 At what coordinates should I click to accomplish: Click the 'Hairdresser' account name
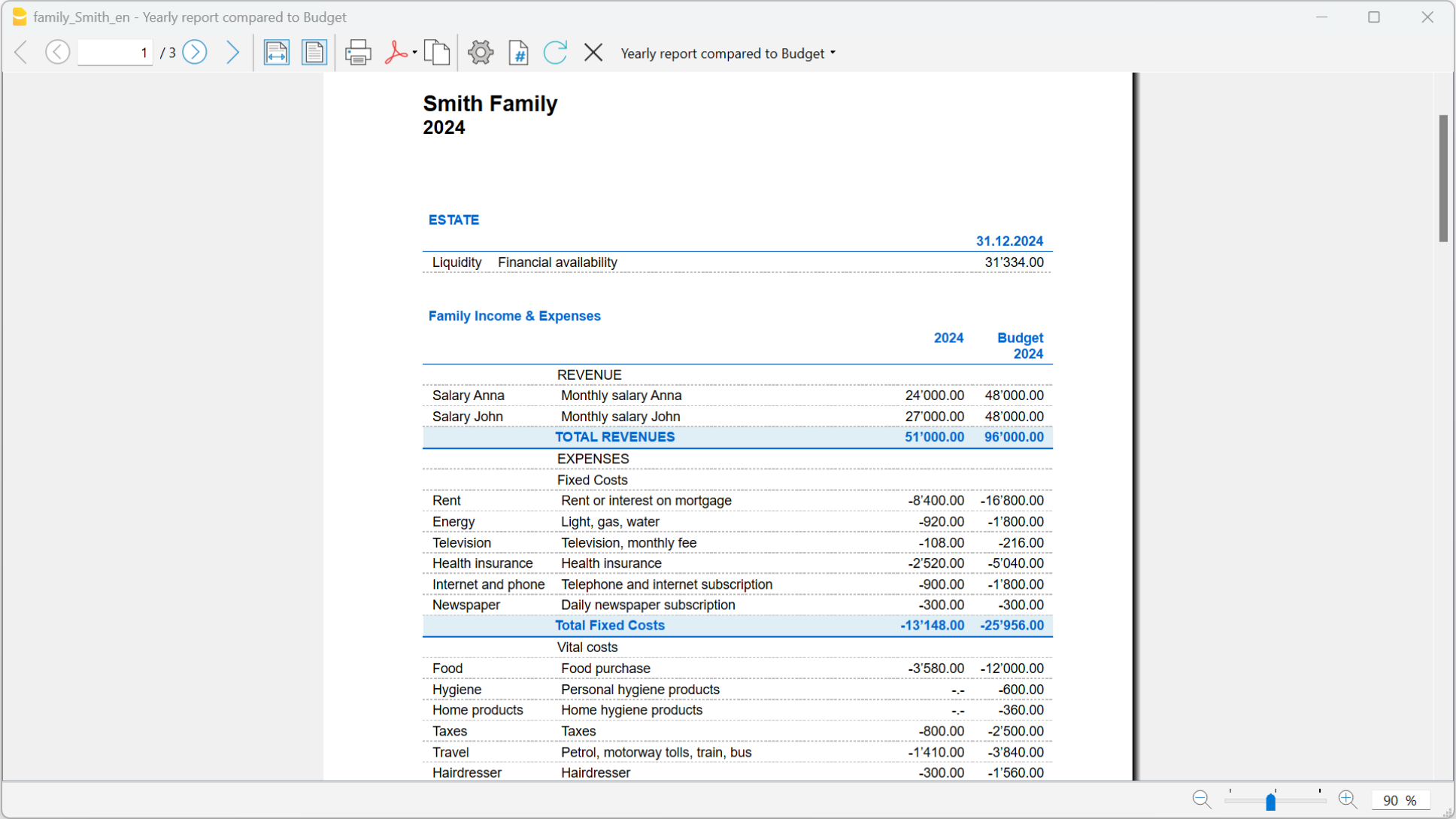[x=467, y=772]
